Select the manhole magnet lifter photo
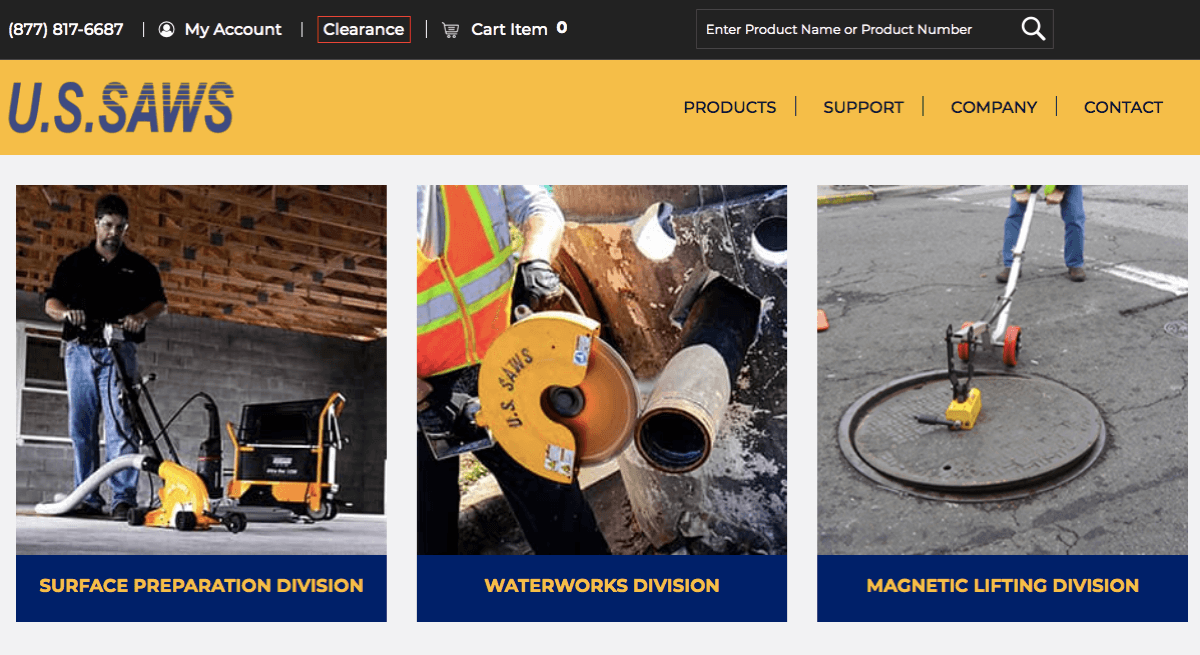This screenshot has width=1200, height=655. [1002, 370]
